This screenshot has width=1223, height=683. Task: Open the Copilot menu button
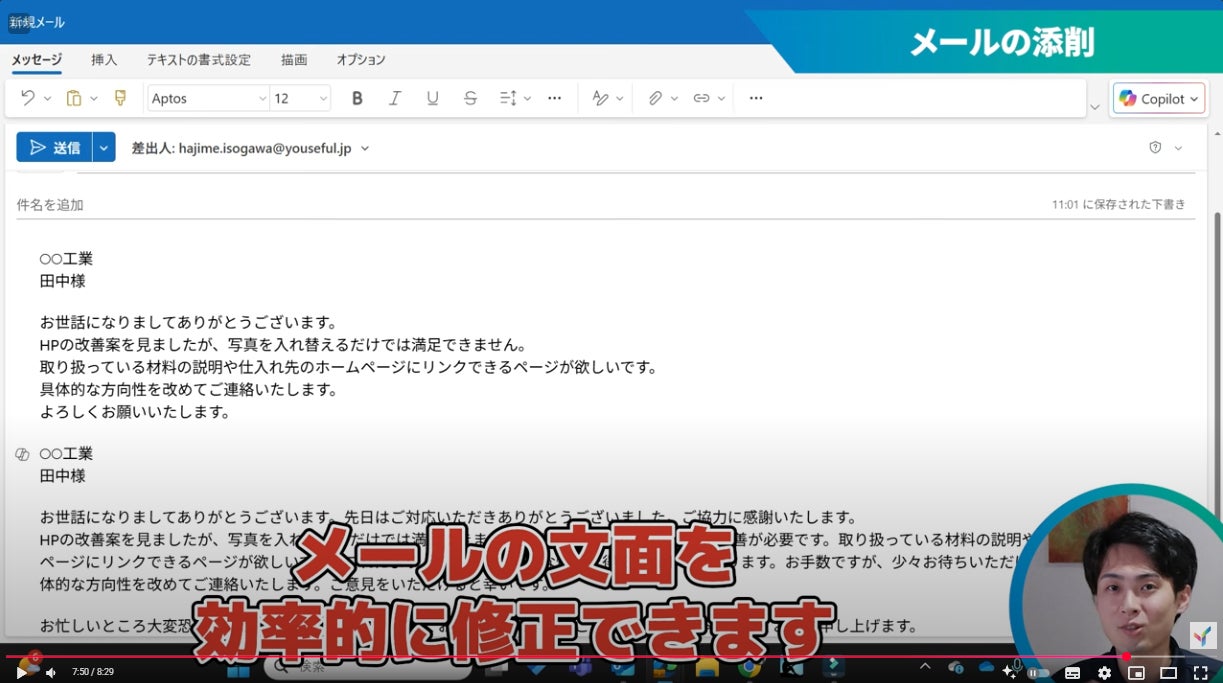click(x=1158, y=98)
